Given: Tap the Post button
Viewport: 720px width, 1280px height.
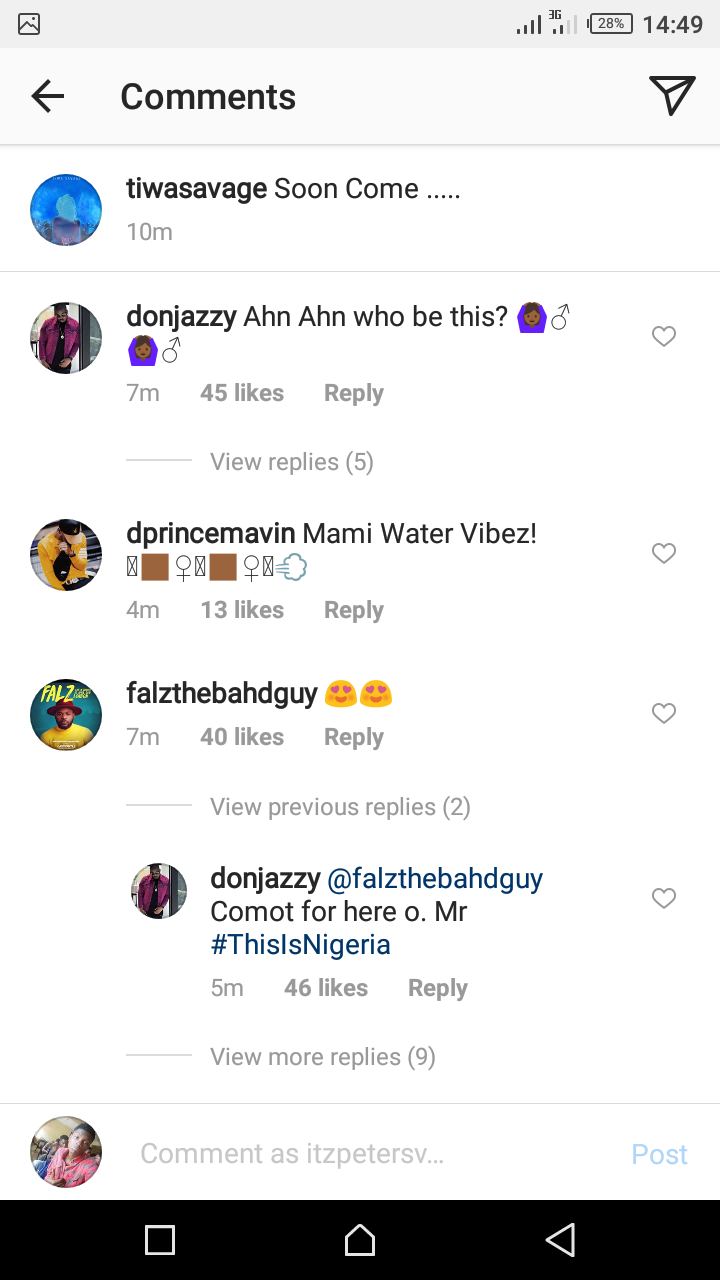Looking at the screenshot, I should (659, 1154).
